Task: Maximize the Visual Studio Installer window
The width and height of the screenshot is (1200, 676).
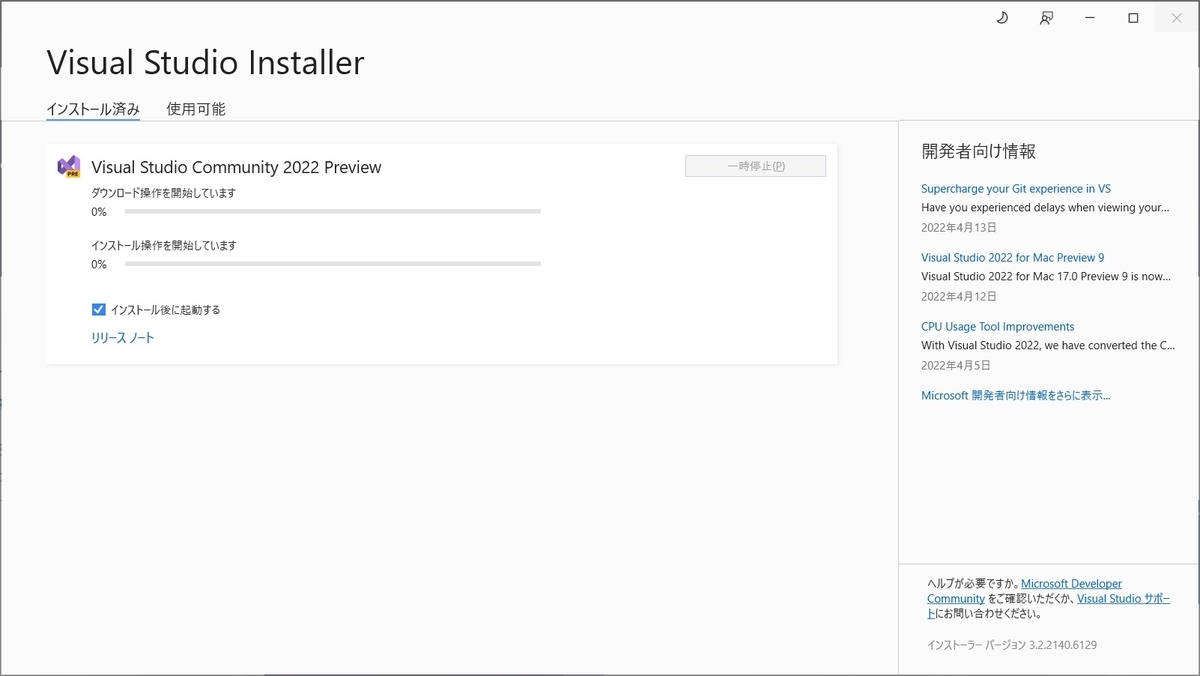Action: (1133, 18)
